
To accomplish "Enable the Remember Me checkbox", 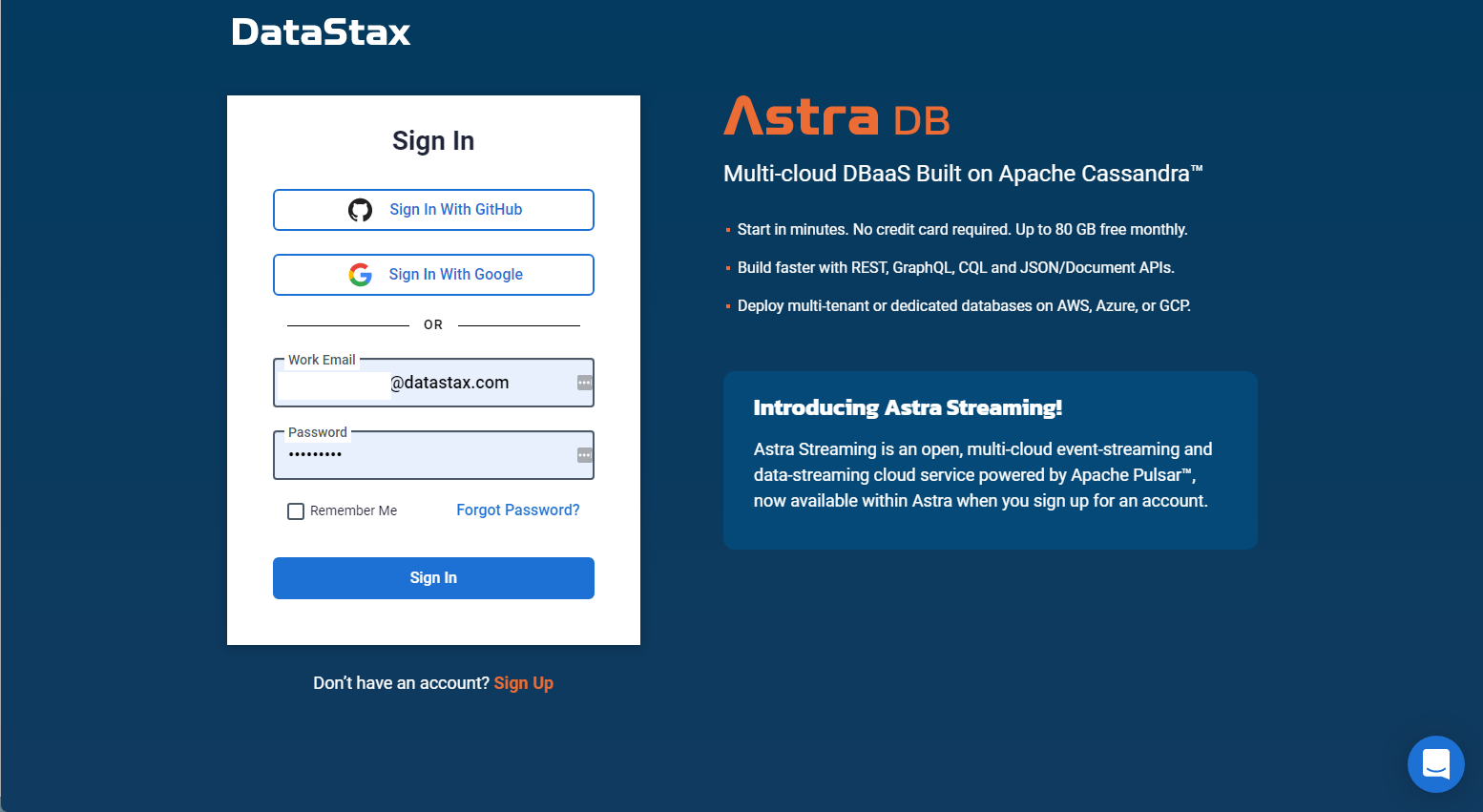I will pos(296,511).
